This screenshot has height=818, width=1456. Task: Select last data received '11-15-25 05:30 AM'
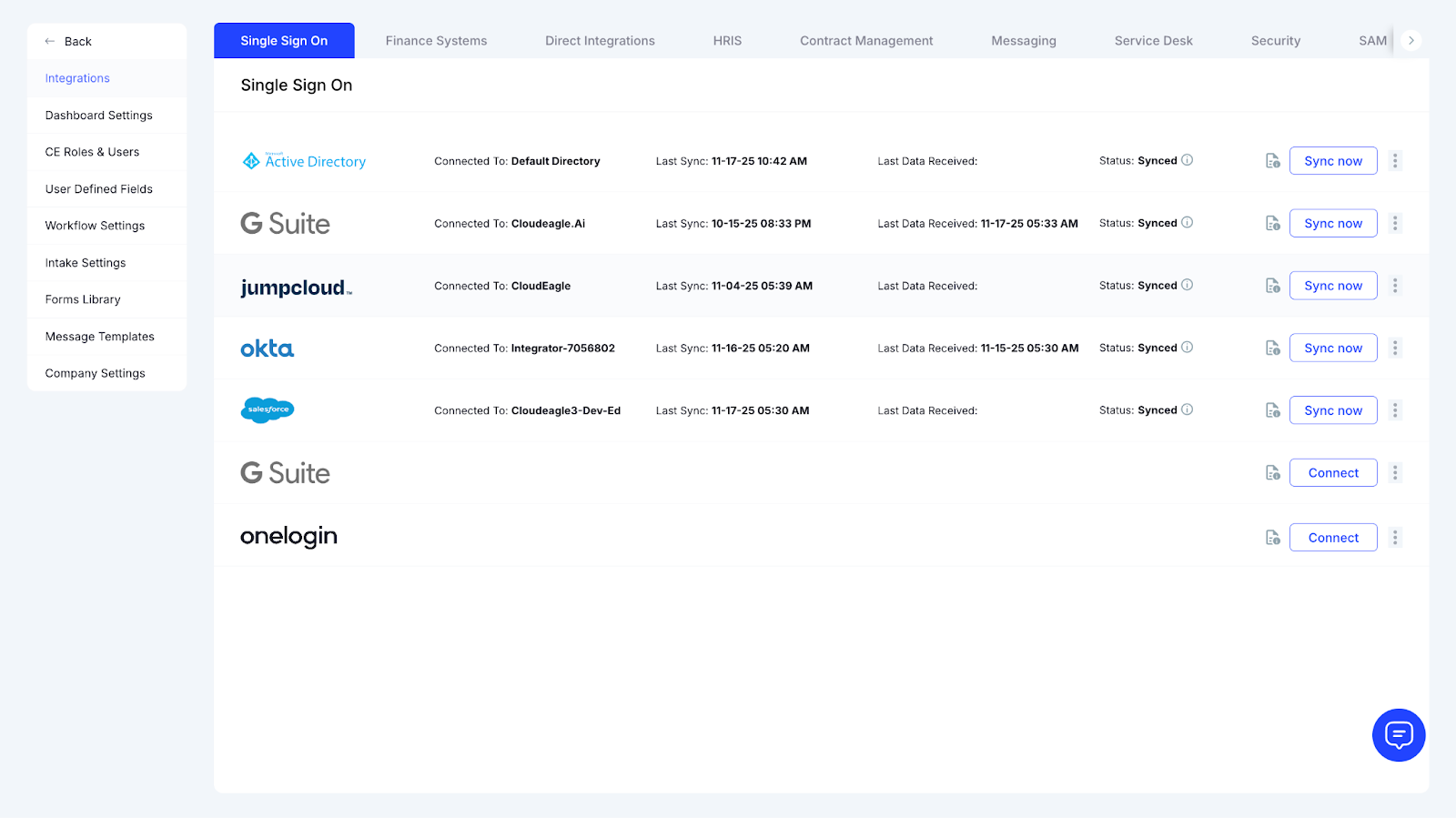pos(1029,348)
